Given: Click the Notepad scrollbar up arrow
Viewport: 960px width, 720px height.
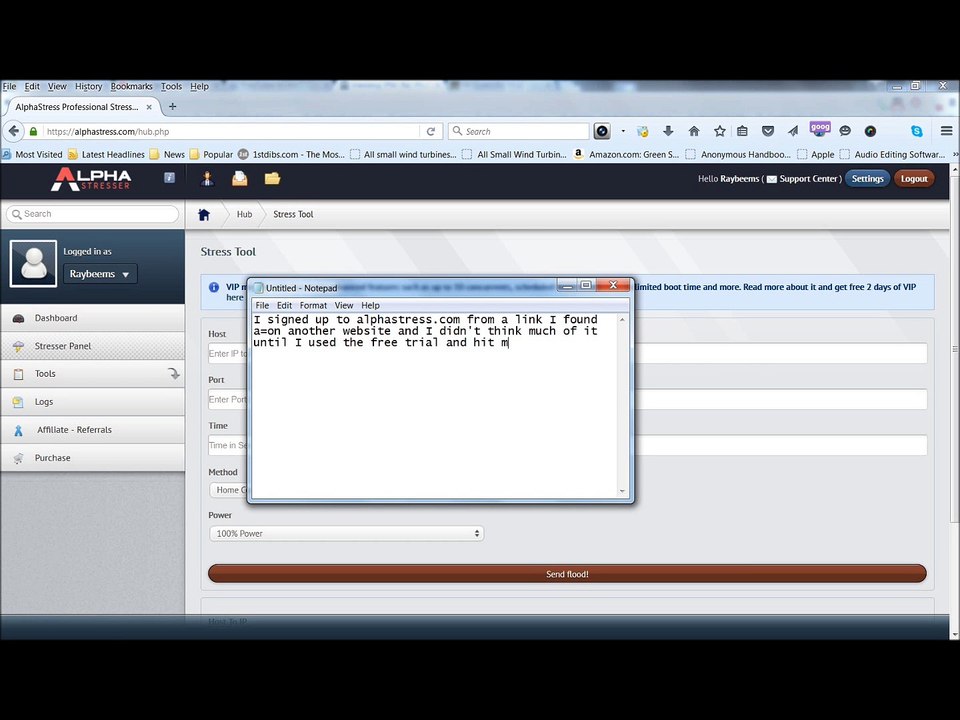Looking at the screenshot, I should (622, 320).
